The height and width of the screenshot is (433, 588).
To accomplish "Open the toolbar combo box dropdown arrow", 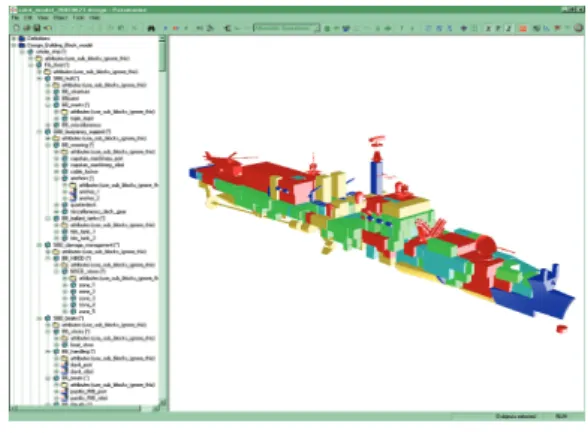I will (x=317, y=28).
